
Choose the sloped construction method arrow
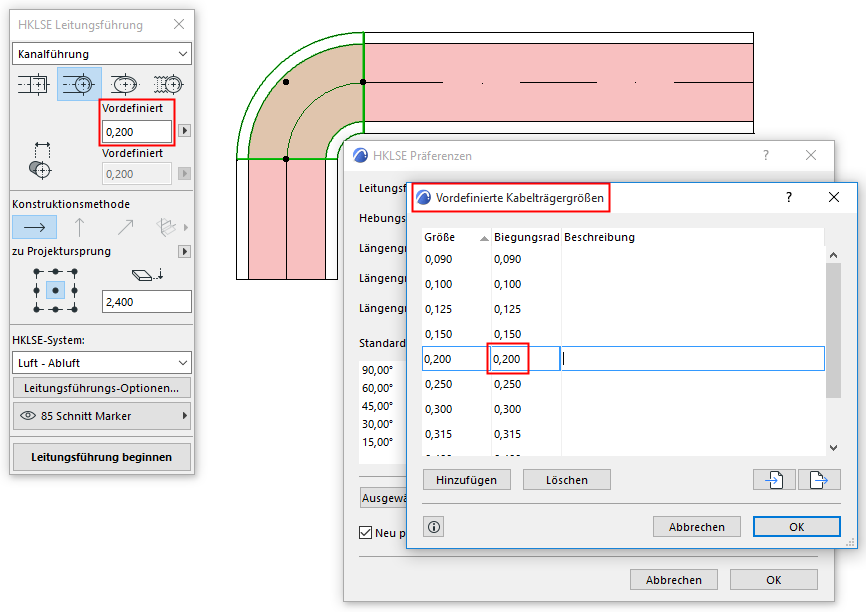click(125, 227)
